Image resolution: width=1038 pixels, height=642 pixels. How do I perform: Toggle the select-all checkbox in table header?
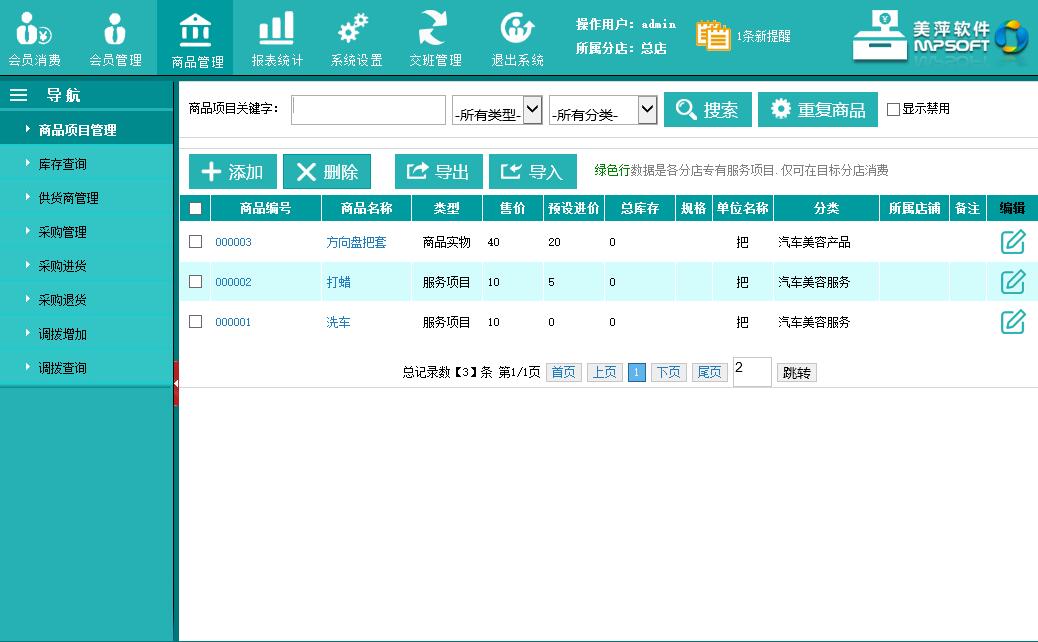(195, 208)
